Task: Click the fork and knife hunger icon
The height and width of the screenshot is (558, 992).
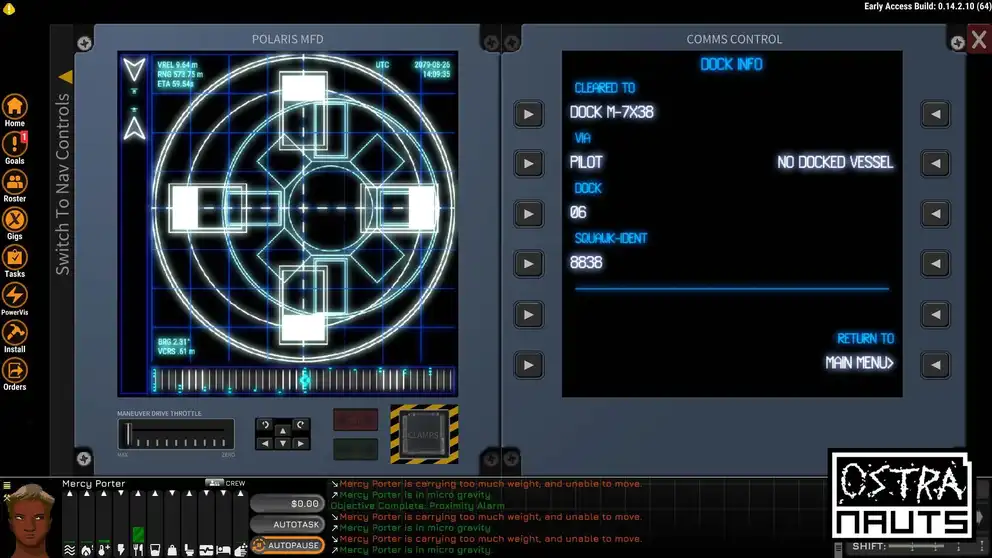Action: tap(138, 550)
